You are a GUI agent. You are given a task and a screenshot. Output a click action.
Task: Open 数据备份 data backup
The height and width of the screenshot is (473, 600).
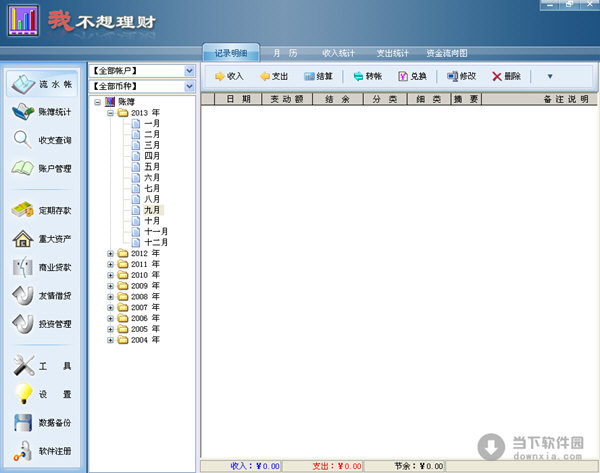[42, 422]
